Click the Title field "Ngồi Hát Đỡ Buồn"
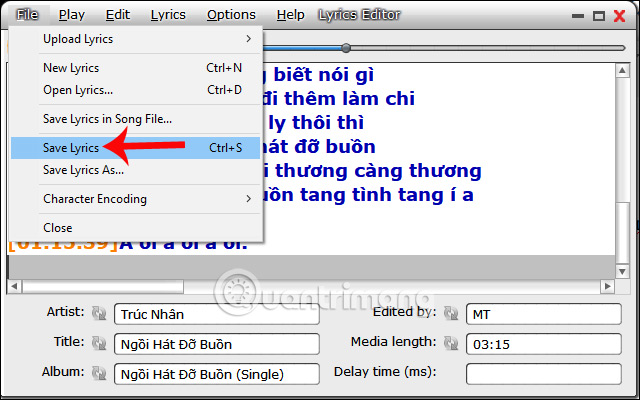 coord(217,344)
